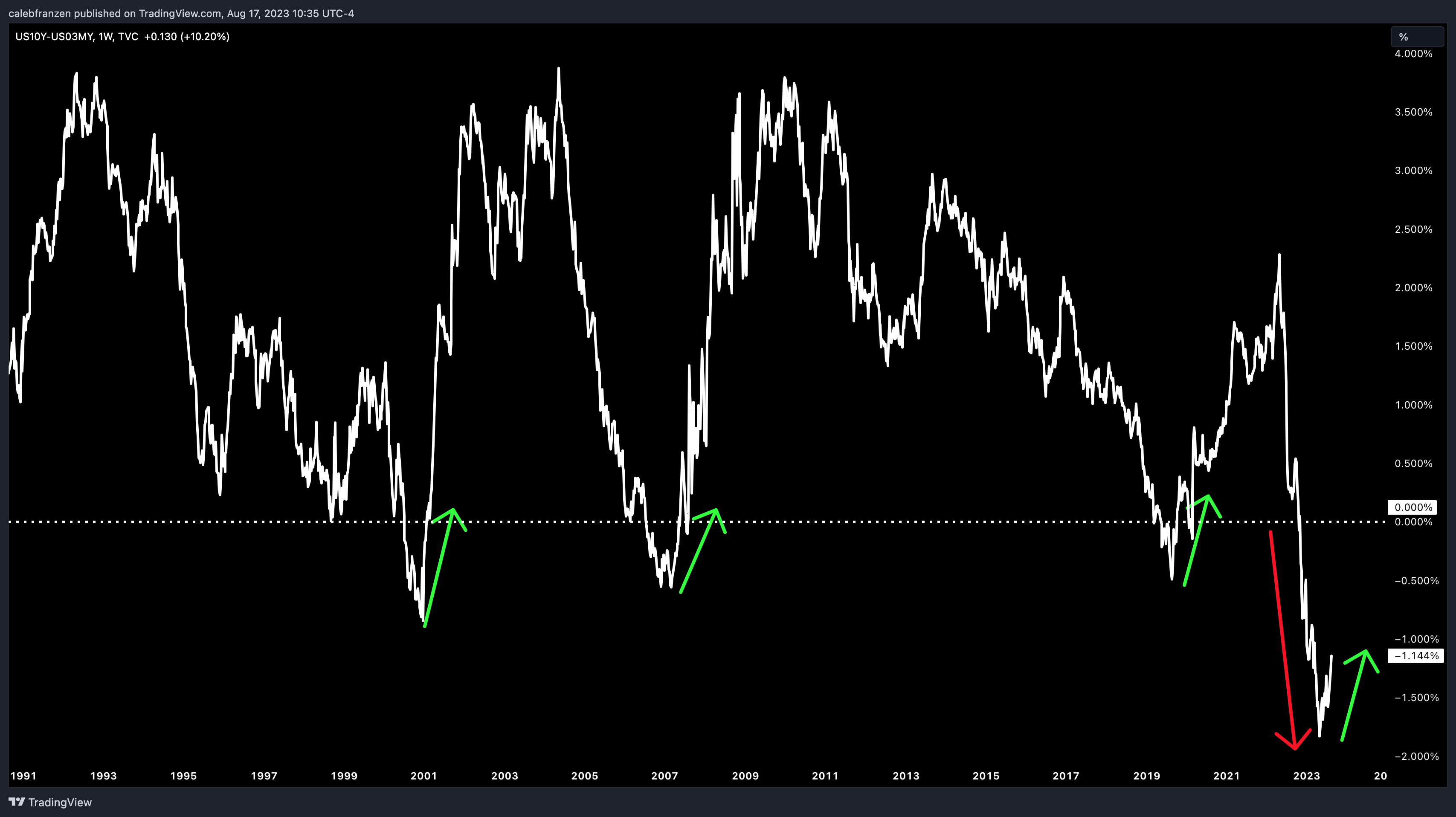Click the 1.000% price axis label

(1414, 405)
